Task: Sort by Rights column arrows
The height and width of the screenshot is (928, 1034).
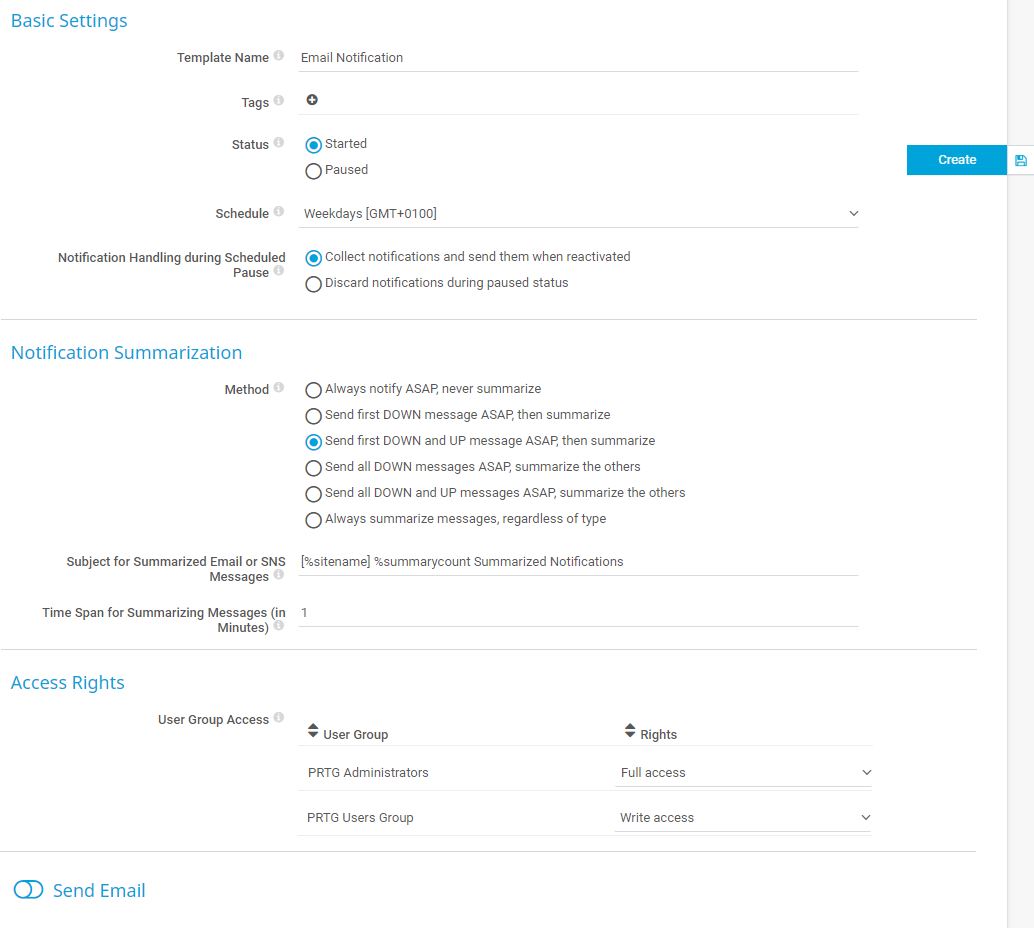Action: coord(630,732)
